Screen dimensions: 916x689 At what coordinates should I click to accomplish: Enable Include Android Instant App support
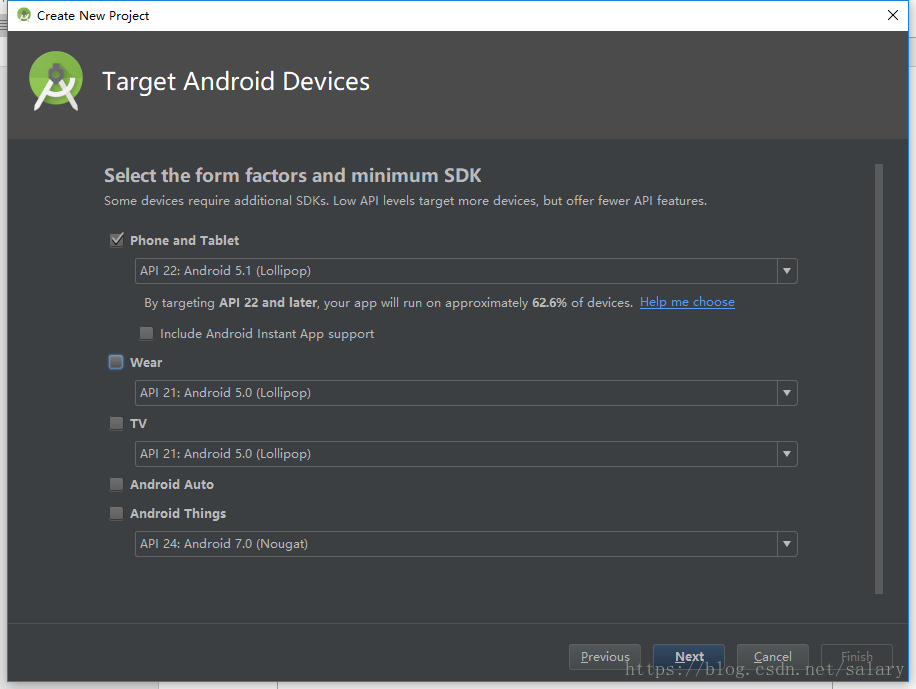(146, 333)
